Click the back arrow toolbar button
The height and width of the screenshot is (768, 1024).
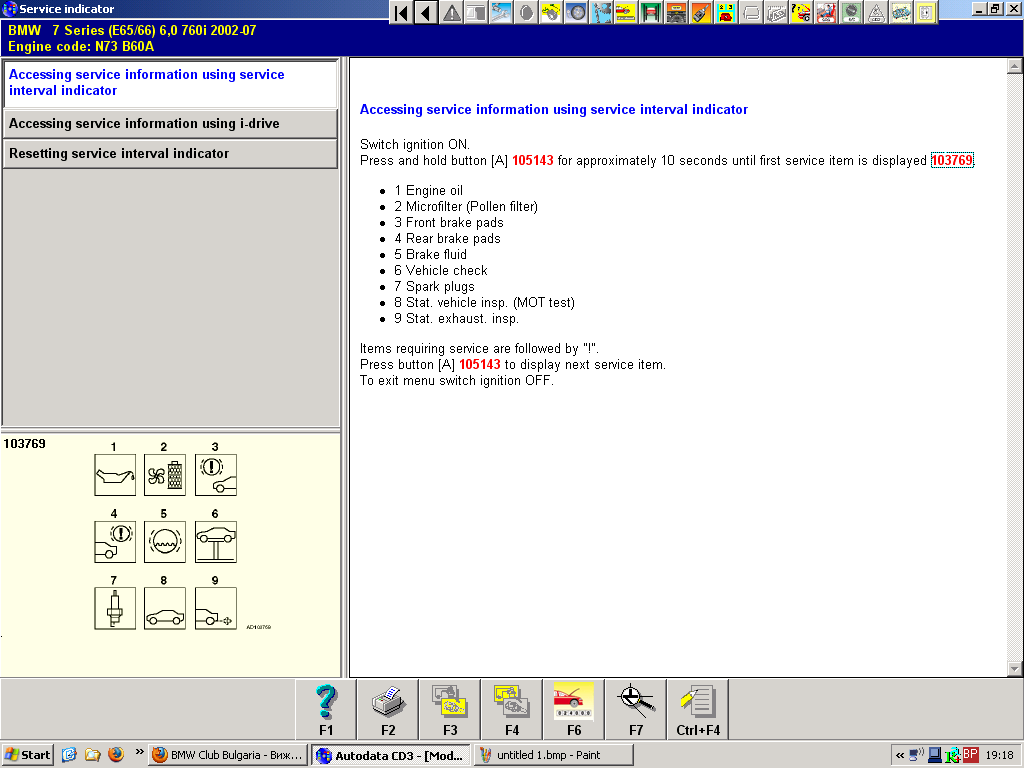(x=426, y=12)
